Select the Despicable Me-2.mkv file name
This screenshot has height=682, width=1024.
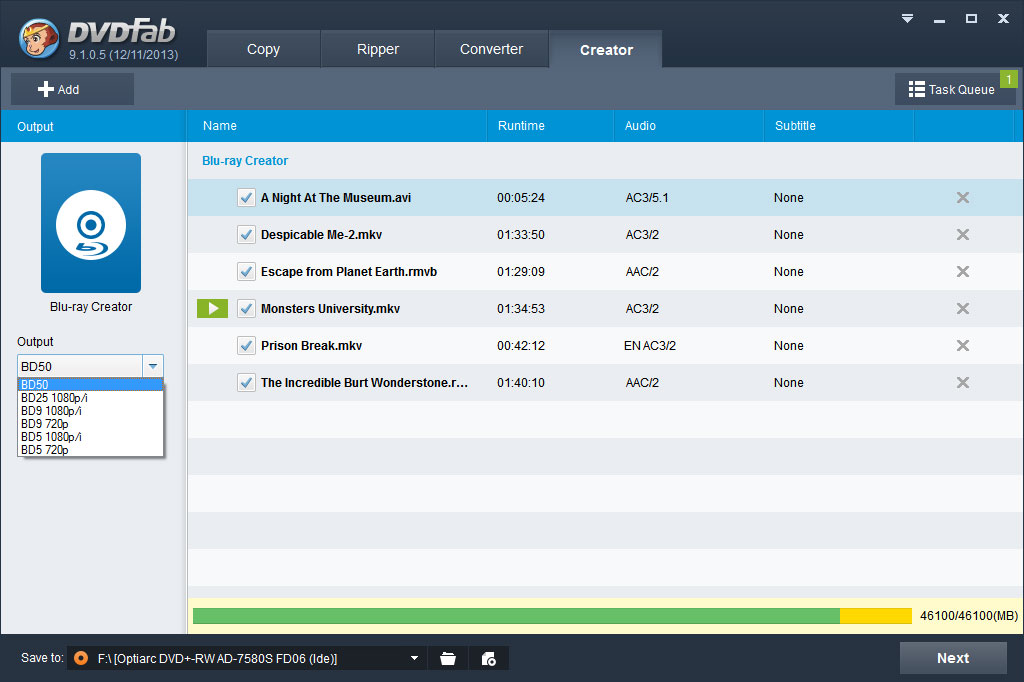point(321,235)
